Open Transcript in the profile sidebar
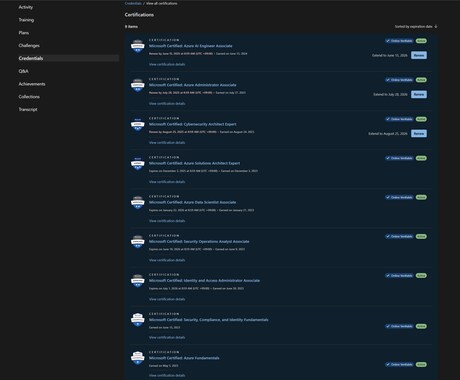The image size is (460, 380). point(28,109)
